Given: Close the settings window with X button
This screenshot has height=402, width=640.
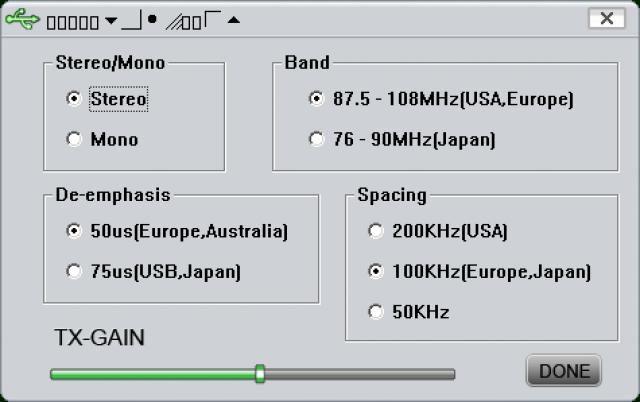Looking at the screenshot, I should (607, 18).
